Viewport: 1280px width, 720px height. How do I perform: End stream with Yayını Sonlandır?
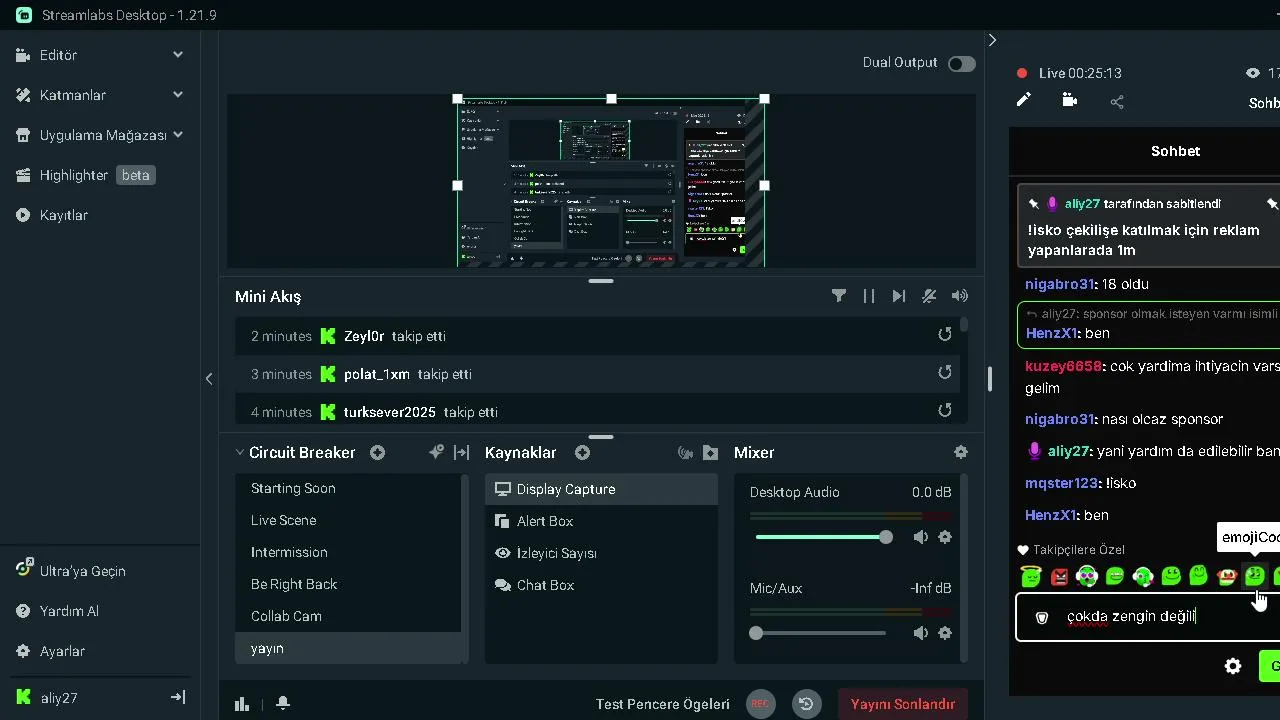tap(903, 704)
